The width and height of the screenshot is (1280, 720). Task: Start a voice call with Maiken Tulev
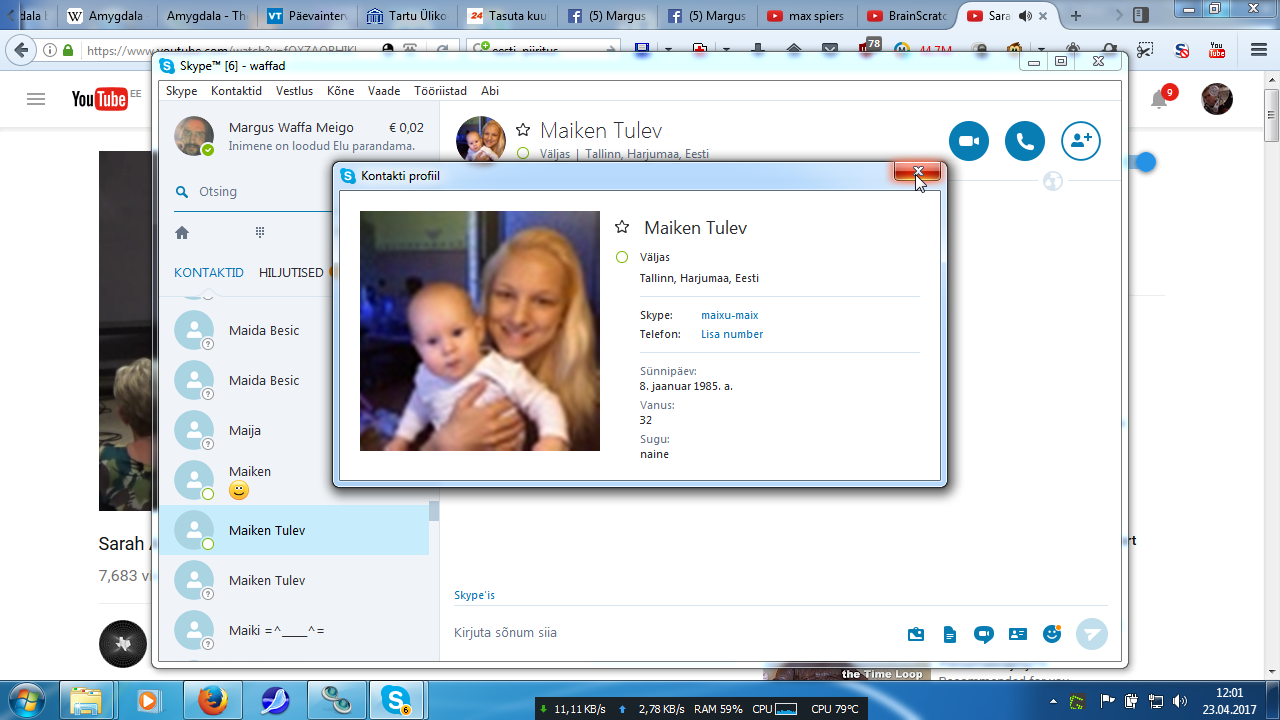[1025, 141]
